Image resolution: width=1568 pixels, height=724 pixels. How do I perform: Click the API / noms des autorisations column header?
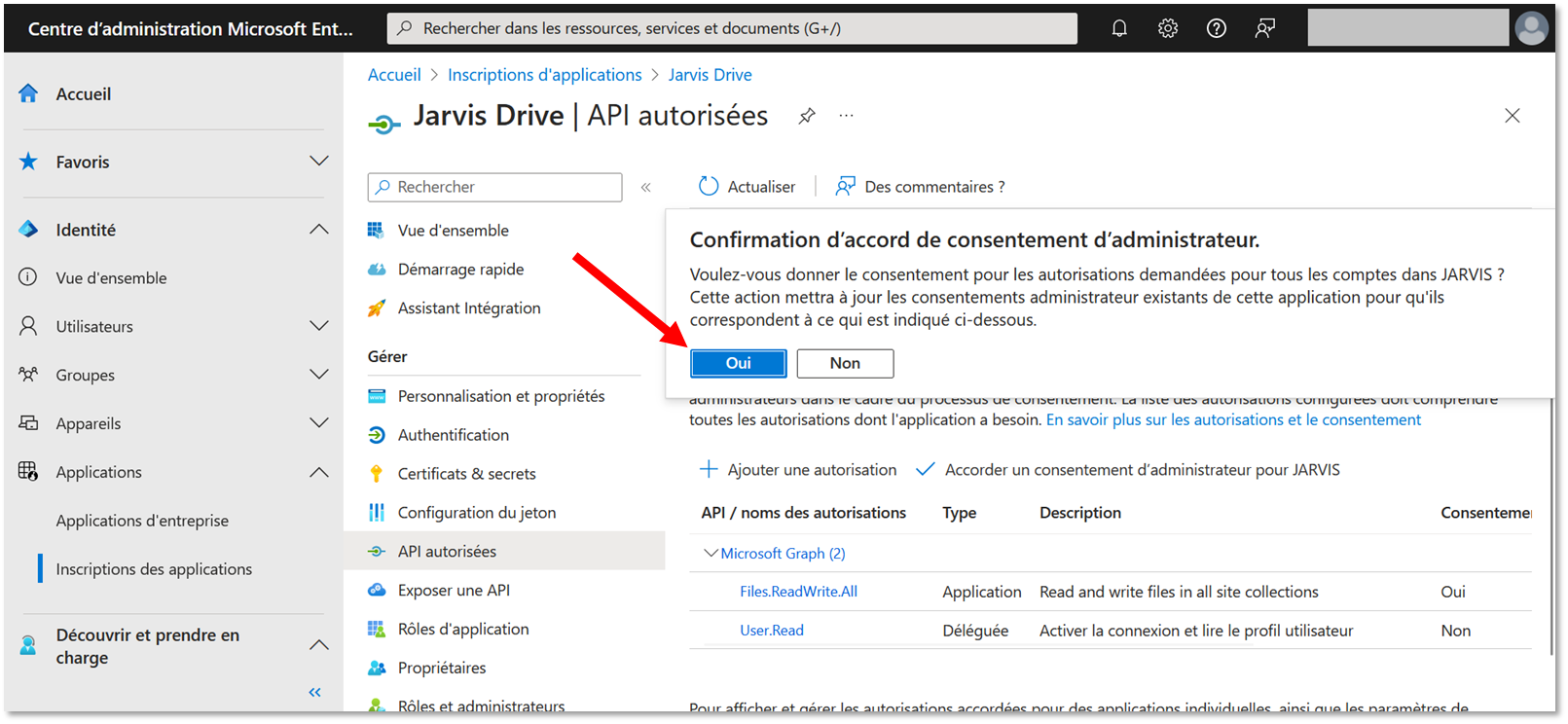point(804,513)
